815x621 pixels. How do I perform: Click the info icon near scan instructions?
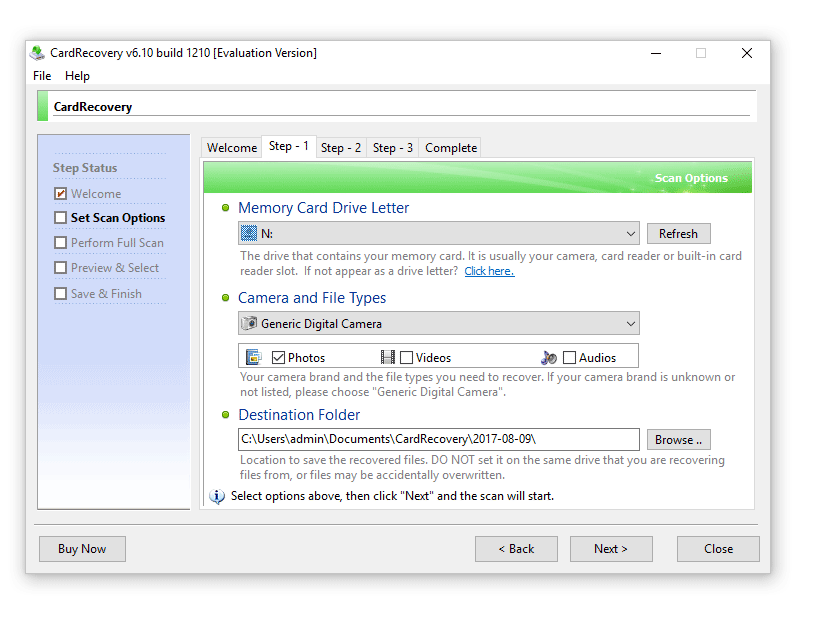[217, 496]
